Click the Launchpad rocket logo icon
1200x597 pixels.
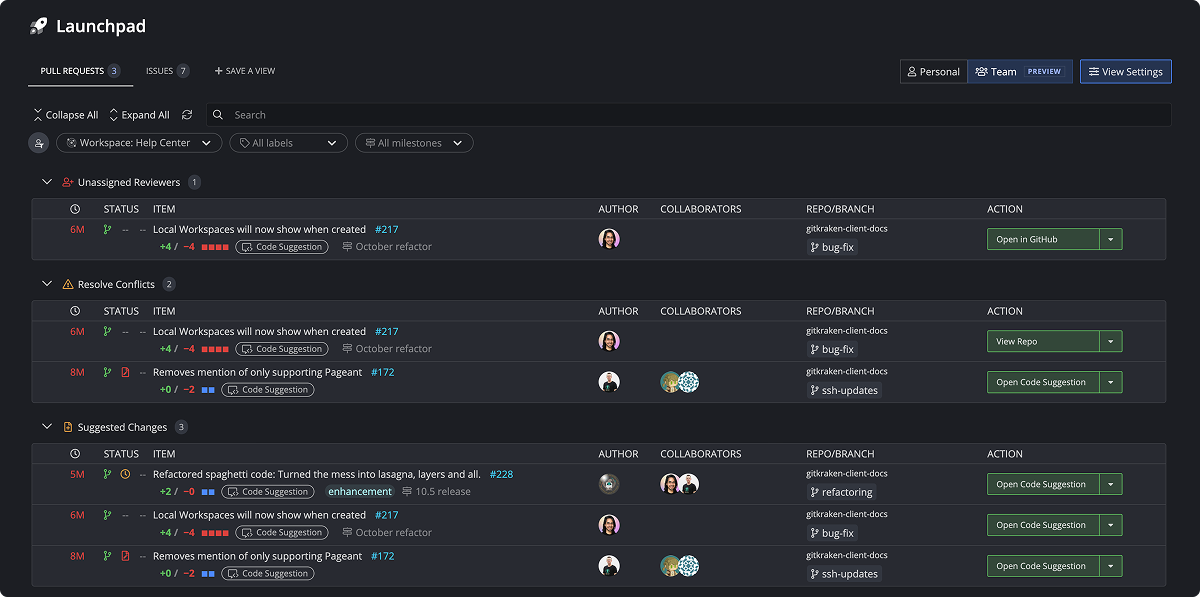pyautogui.click(x=39, y=26)
